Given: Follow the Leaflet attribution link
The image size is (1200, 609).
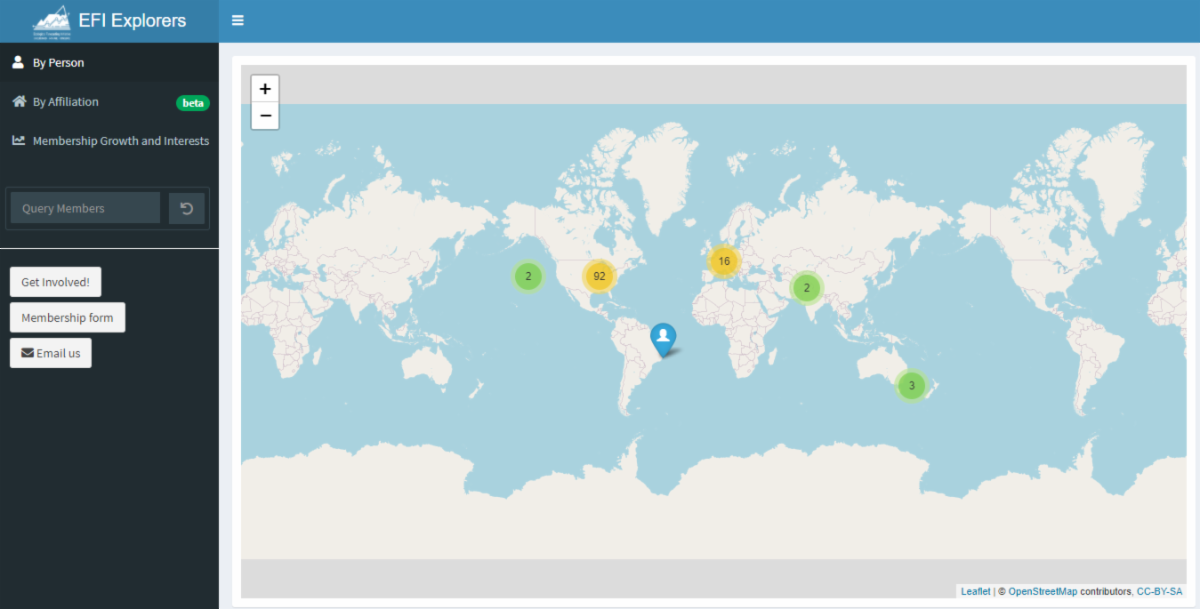Looking at the screenshot, I should point(975,592).
